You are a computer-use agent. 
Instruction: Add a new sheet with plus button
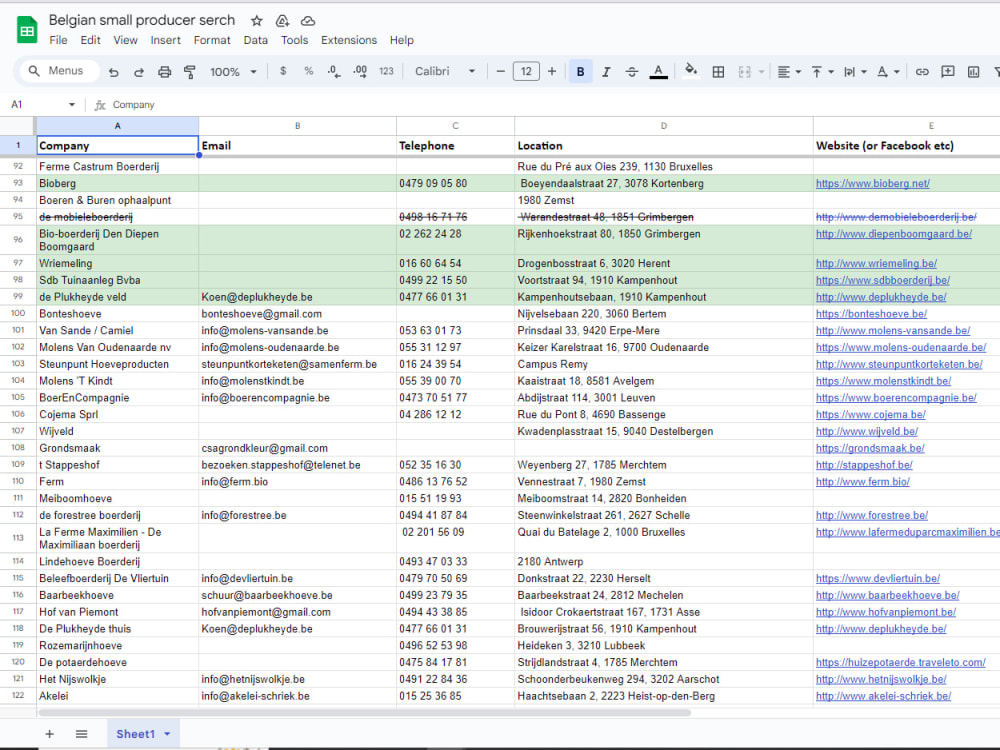[x=49, y=734]
